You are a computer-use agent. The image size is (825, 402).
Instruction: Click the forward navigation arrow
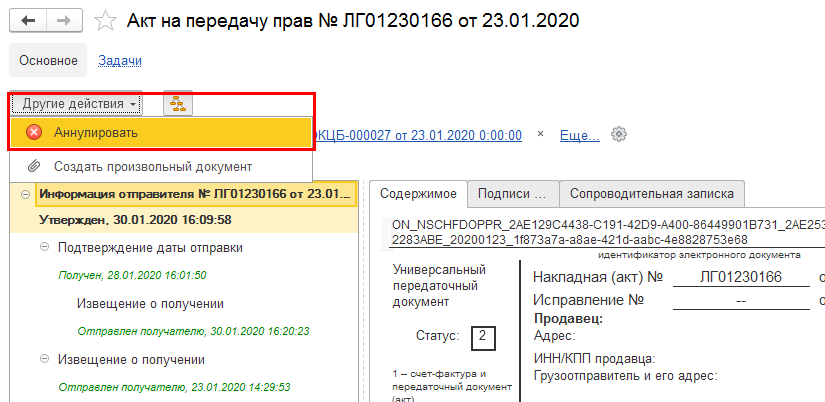click(64, 21)
